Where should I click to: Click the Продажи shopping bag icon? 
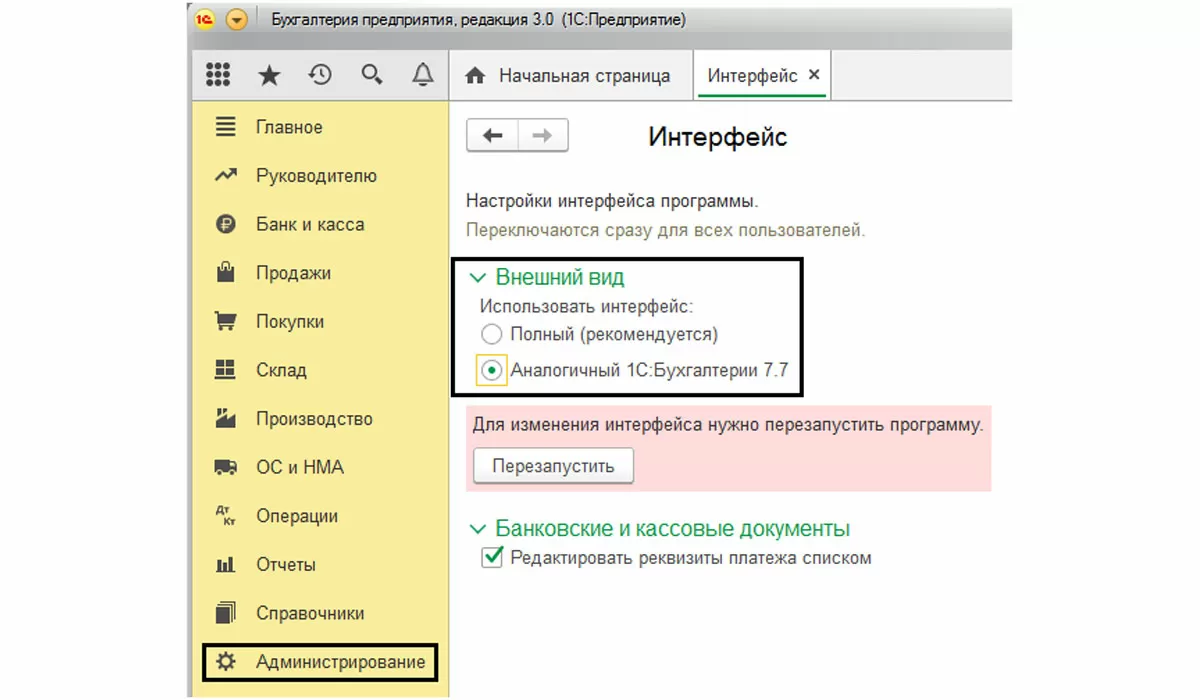pyautogui.click(x=226, y=272)
